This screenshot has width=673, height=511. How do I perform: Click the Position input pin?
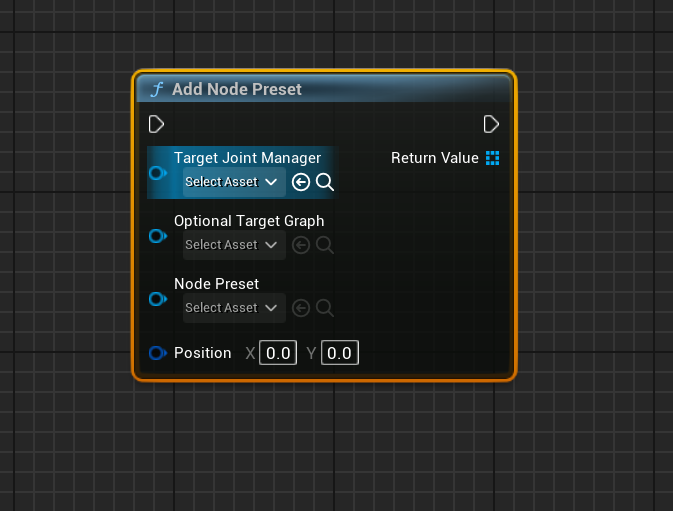(157, 352)
